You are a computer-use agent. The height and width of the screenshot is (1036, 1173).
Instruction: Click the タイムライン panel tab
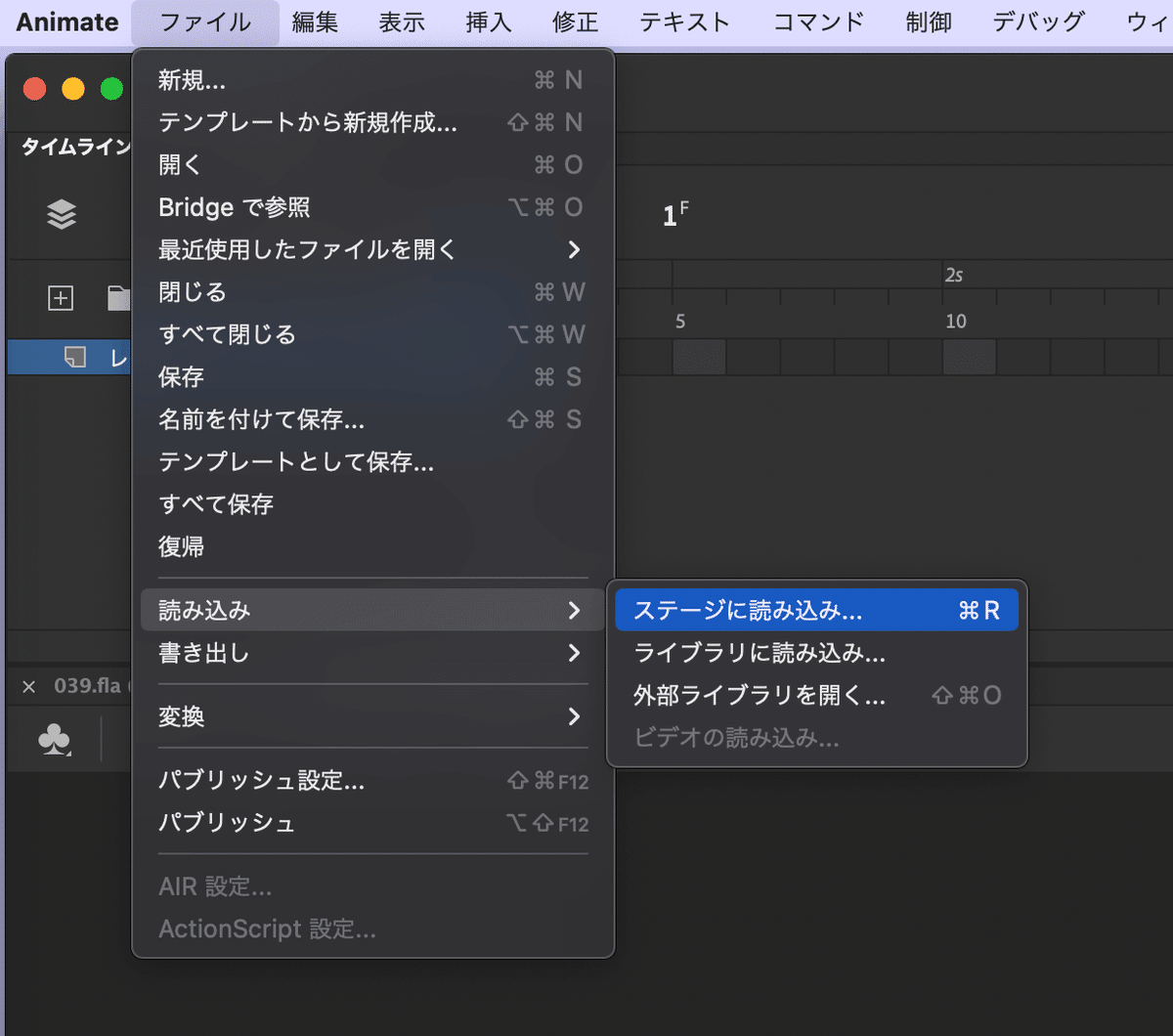tap(75, 148)
